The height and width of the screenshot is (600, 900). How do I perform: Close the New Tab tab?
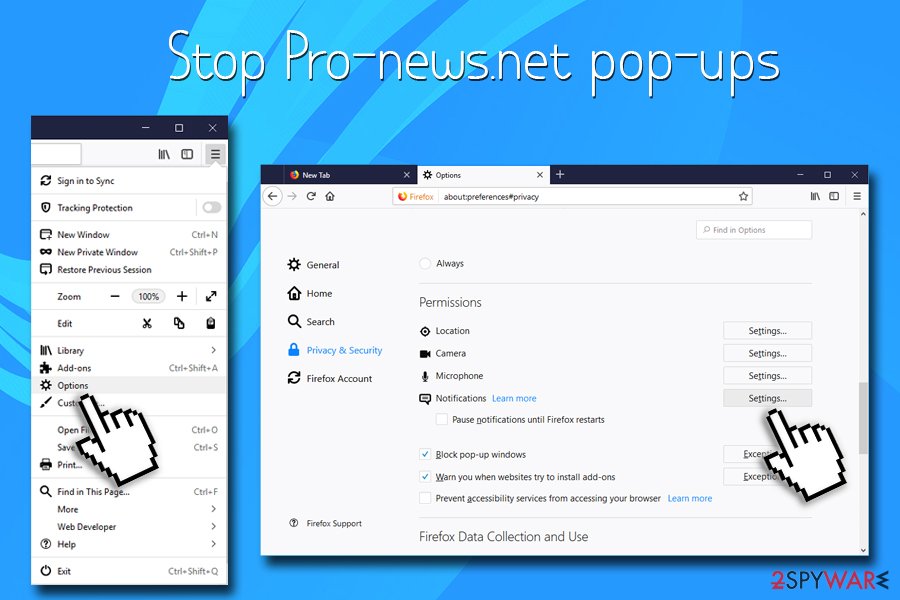406,175
